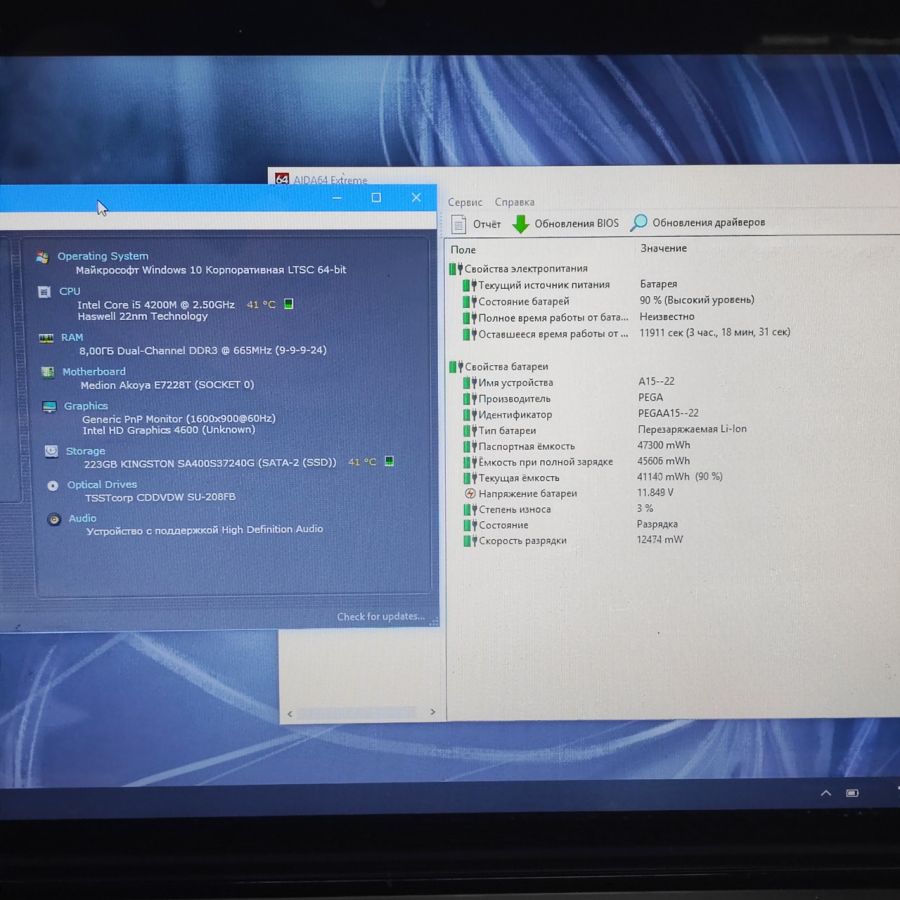
Task: Open the Graphics section link
Action: pyautogui.click(x=86, y=406)
